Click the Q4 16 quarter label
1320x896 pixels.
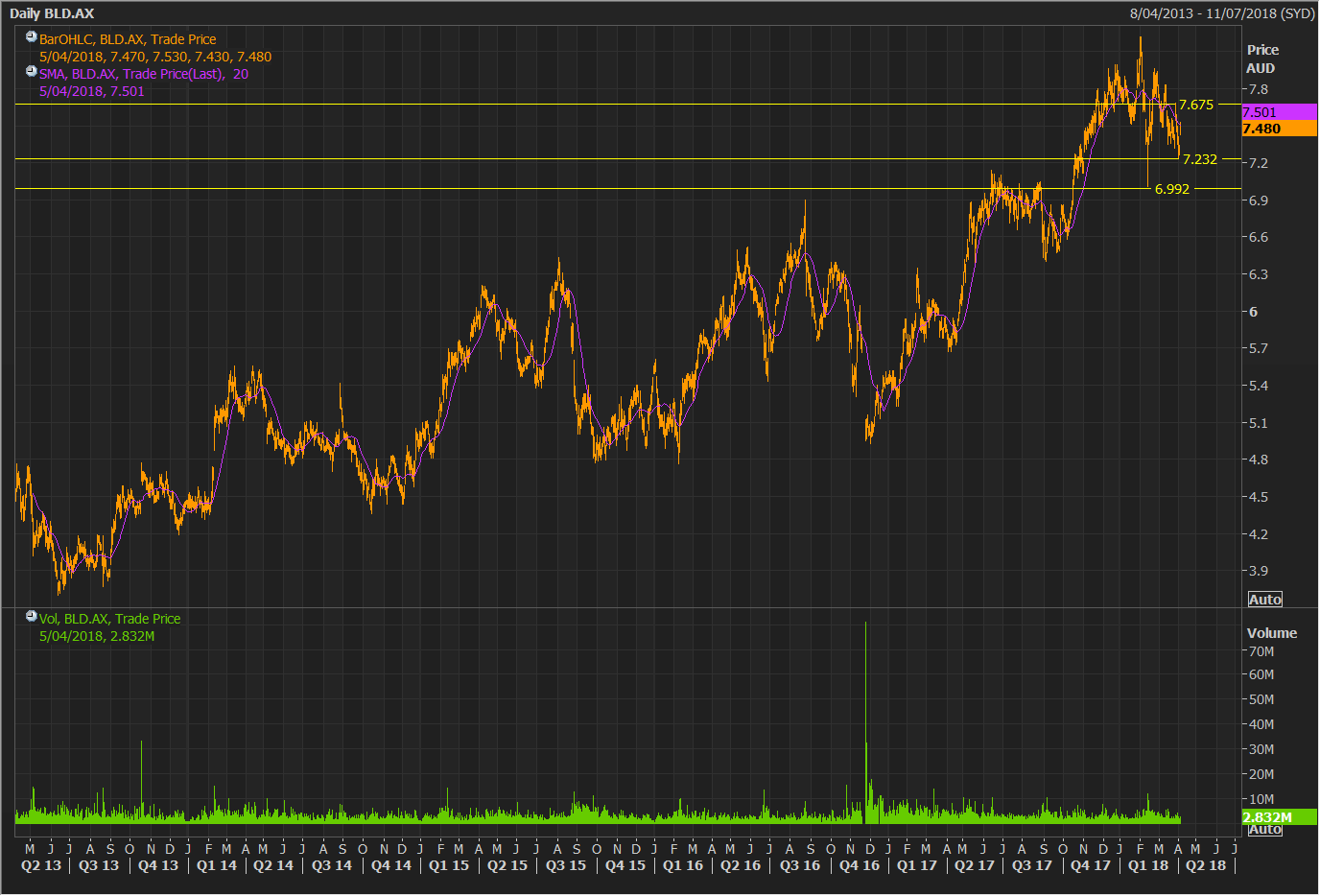(x=860, y=865)
